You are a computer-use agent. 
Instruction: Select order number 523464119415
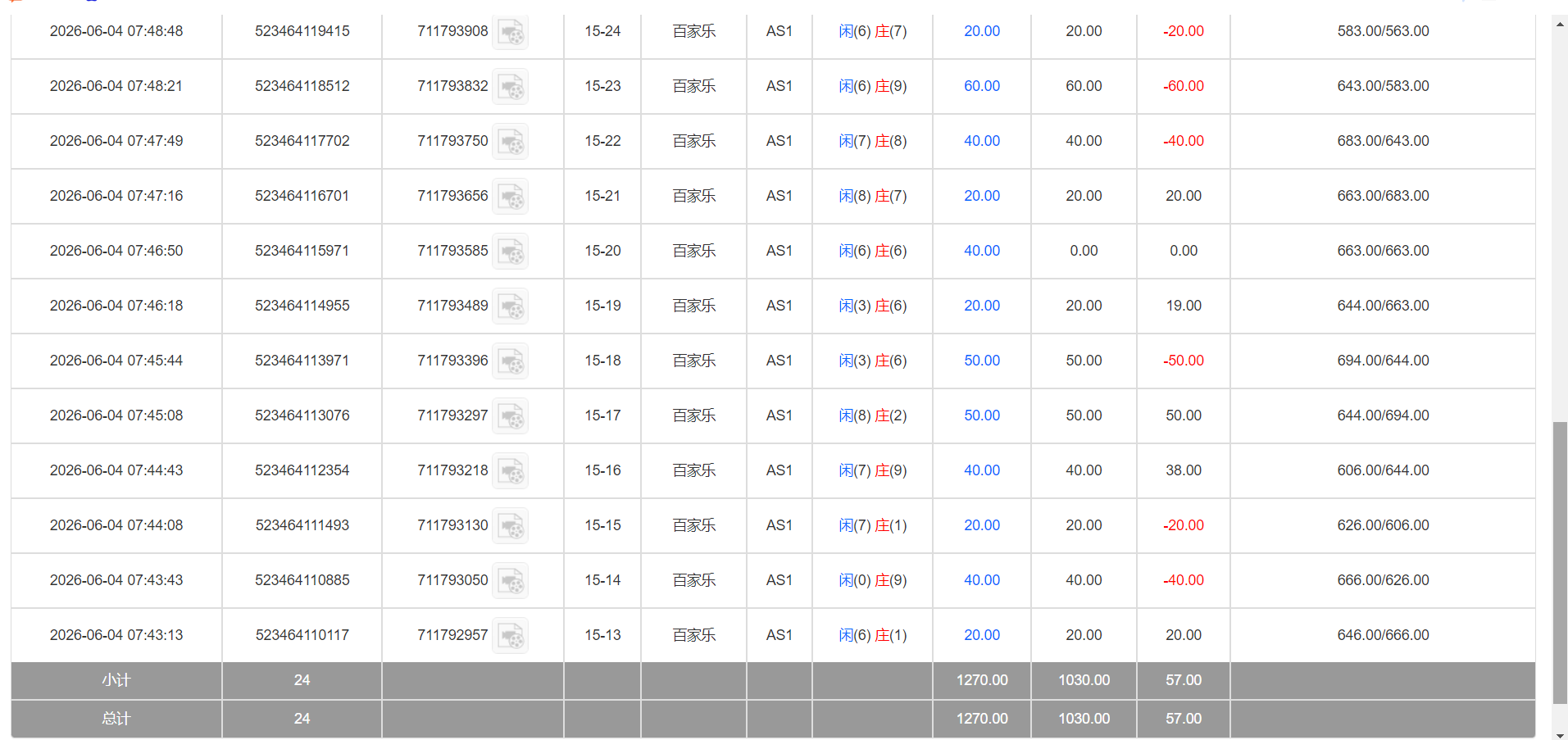(302, 31)
